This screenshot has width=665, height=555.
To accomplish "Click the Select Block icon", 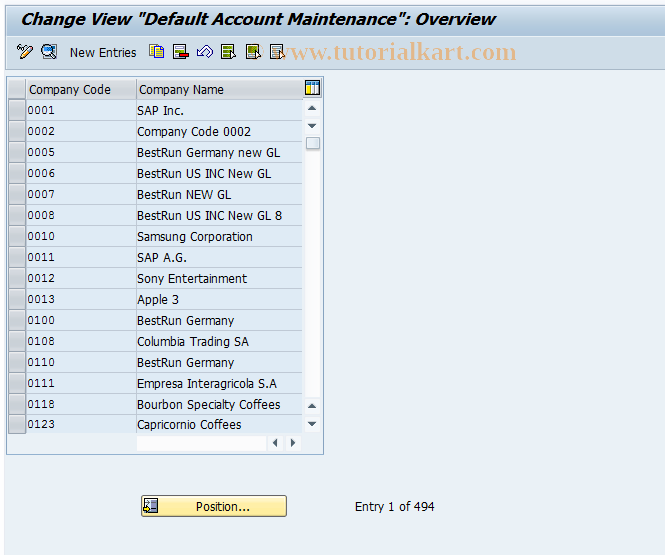I will pos(253,52).
